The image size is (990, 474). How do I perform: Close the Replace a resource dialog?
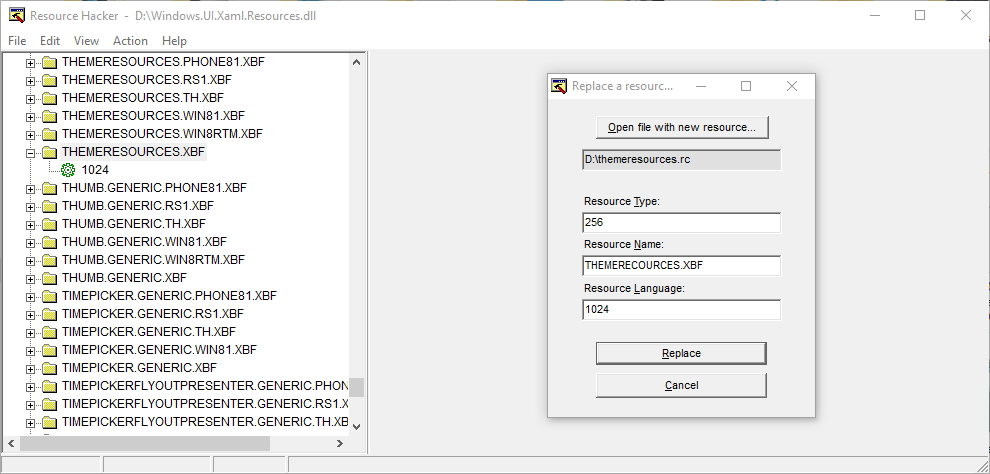pyautogui.click(x=792, y=86)
